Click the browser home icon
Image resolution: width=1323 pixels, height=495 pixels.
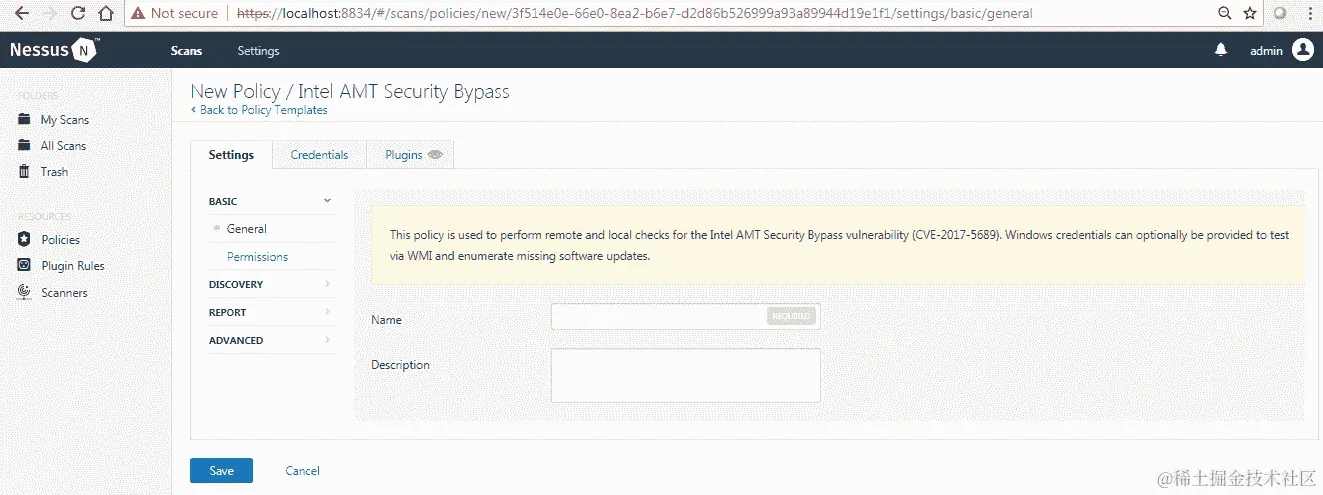click(107, 14)
